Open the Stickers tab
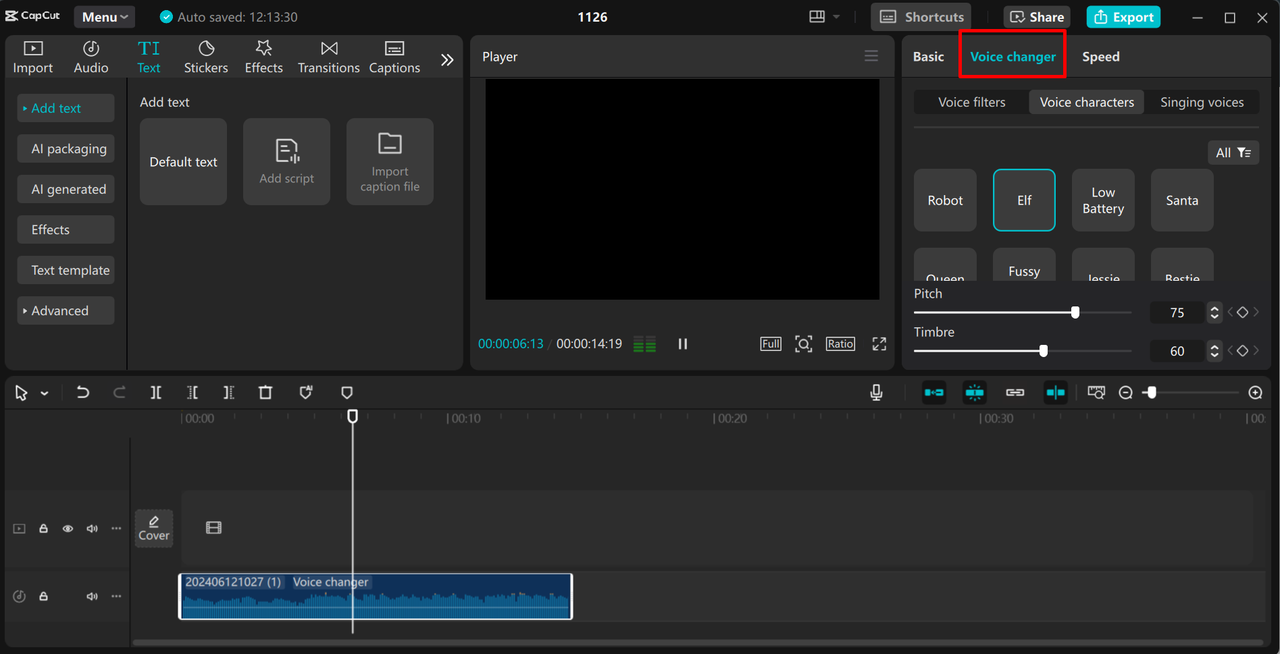Image resolution: width=1280 pixels, height=654 pixels. coord(206,57)
